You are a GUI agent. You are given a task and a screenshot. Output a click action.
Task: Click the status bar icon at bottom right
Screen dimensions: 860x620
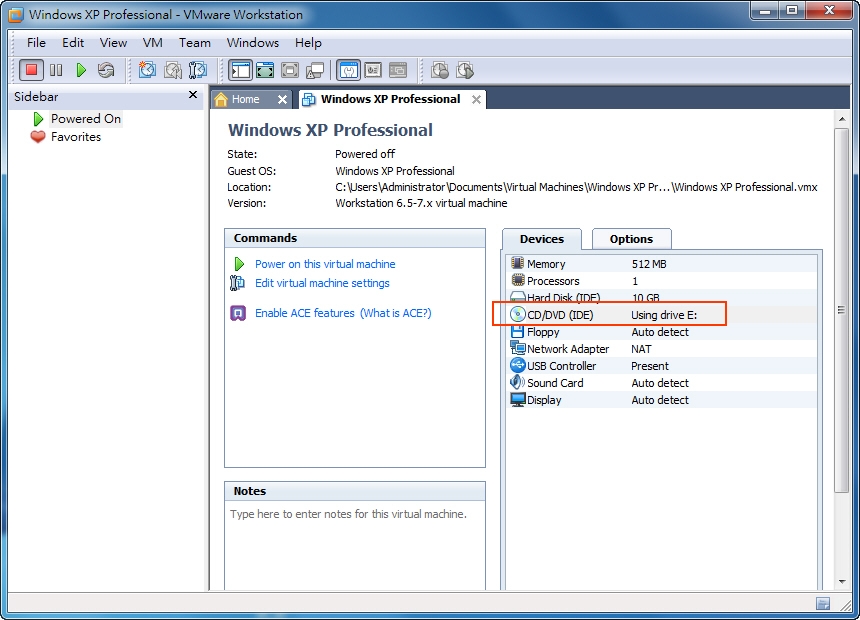pyautogui.click(x=823, y=604)
